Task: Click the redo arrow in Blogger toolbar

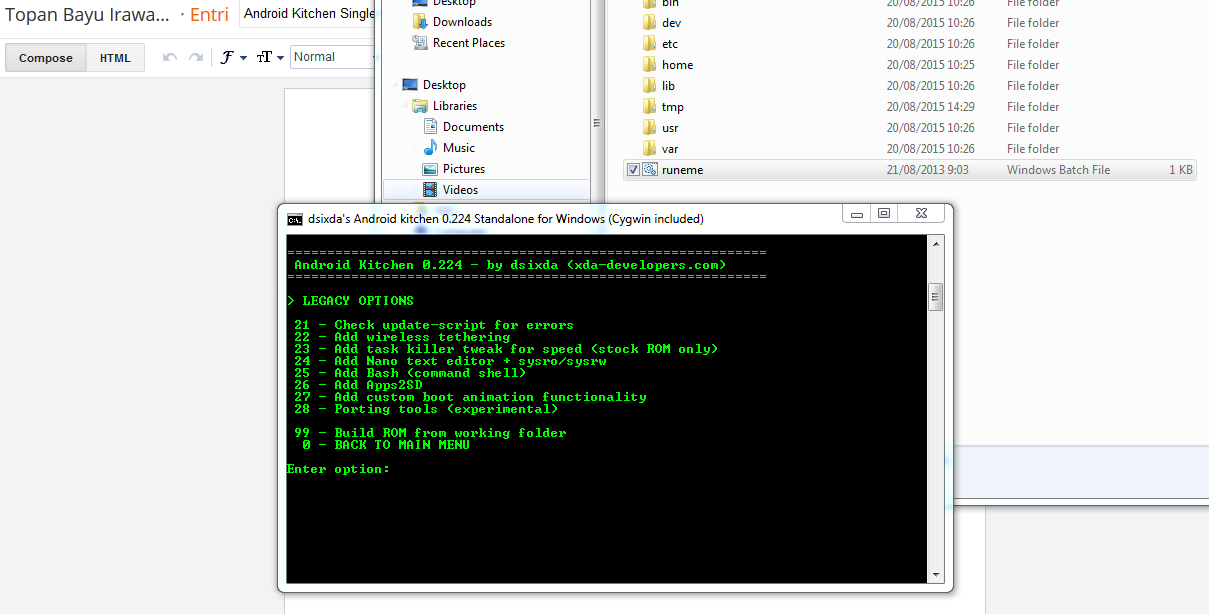Action: tap(196, 58)
